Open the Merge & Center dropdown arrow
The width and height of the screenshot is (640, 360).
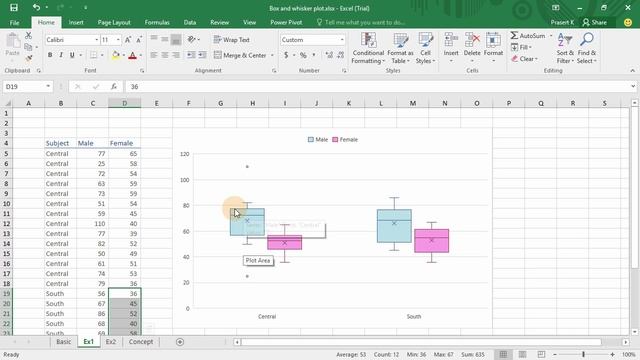(x=272, y=55)
